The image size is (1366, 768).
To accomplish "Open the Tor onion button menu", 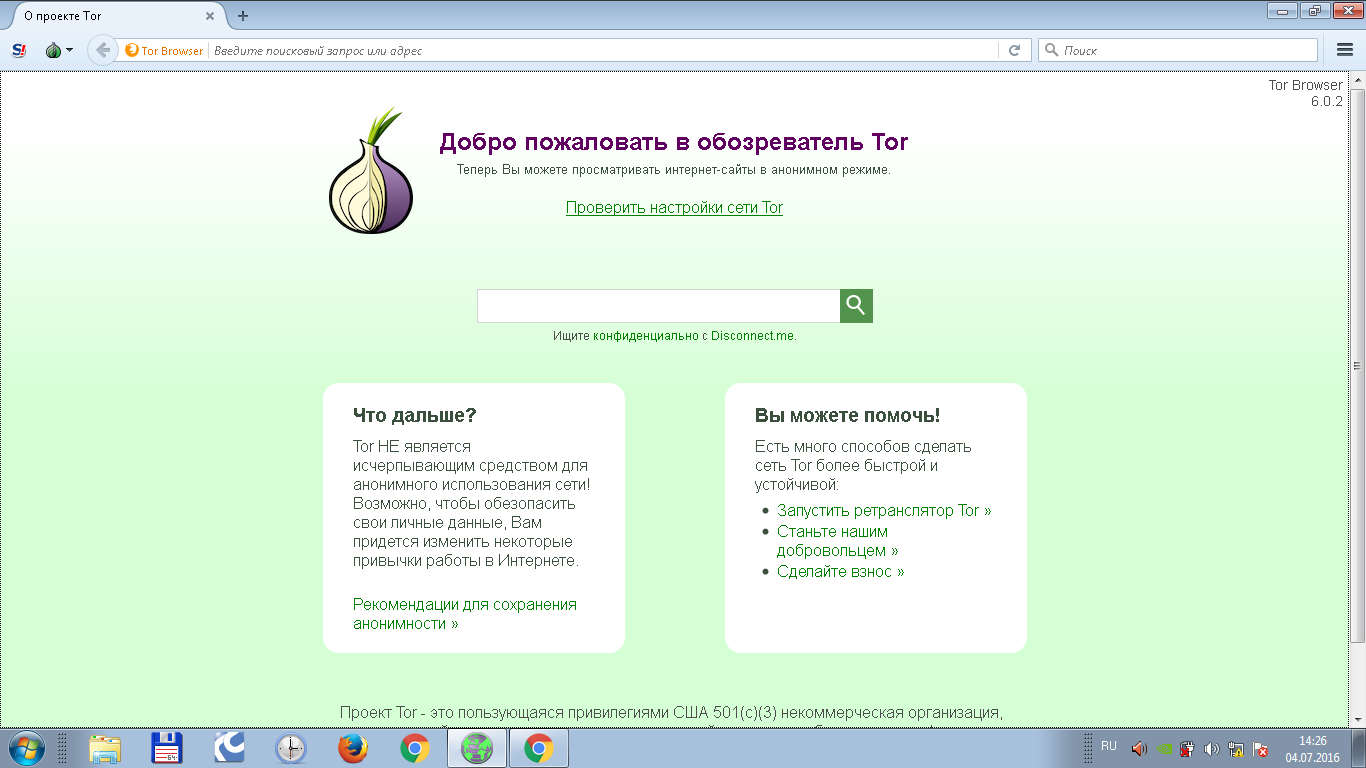I will 59,50.
